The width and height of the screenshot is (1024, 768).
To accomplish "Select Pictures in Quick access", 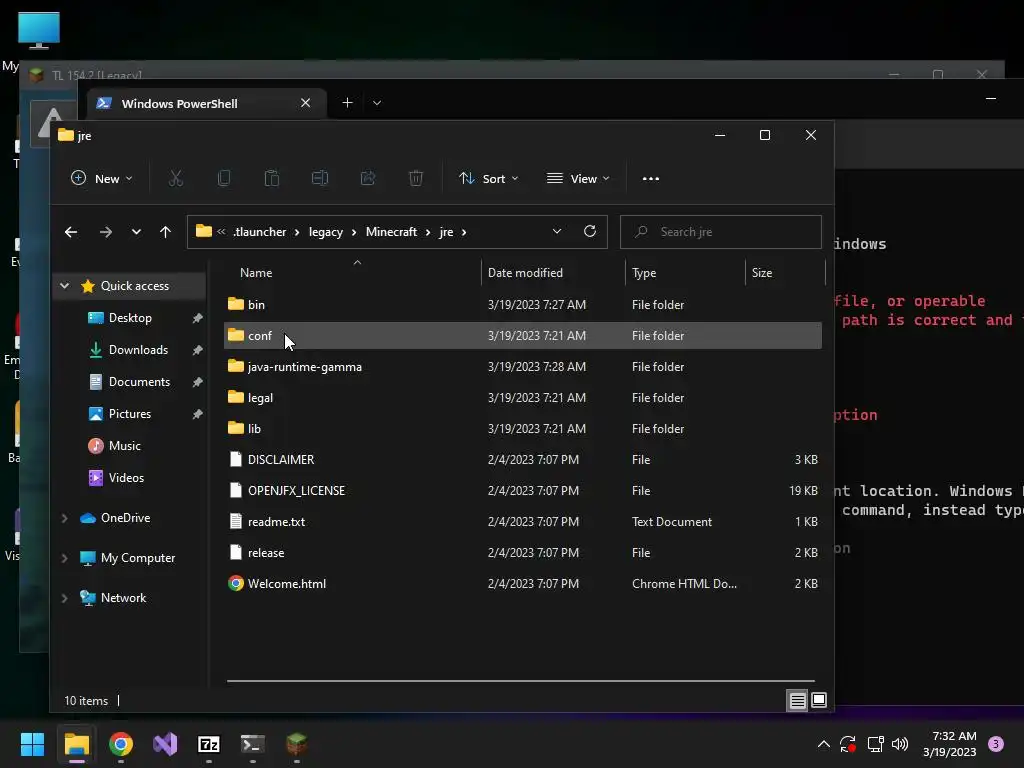I will point(129,414).
